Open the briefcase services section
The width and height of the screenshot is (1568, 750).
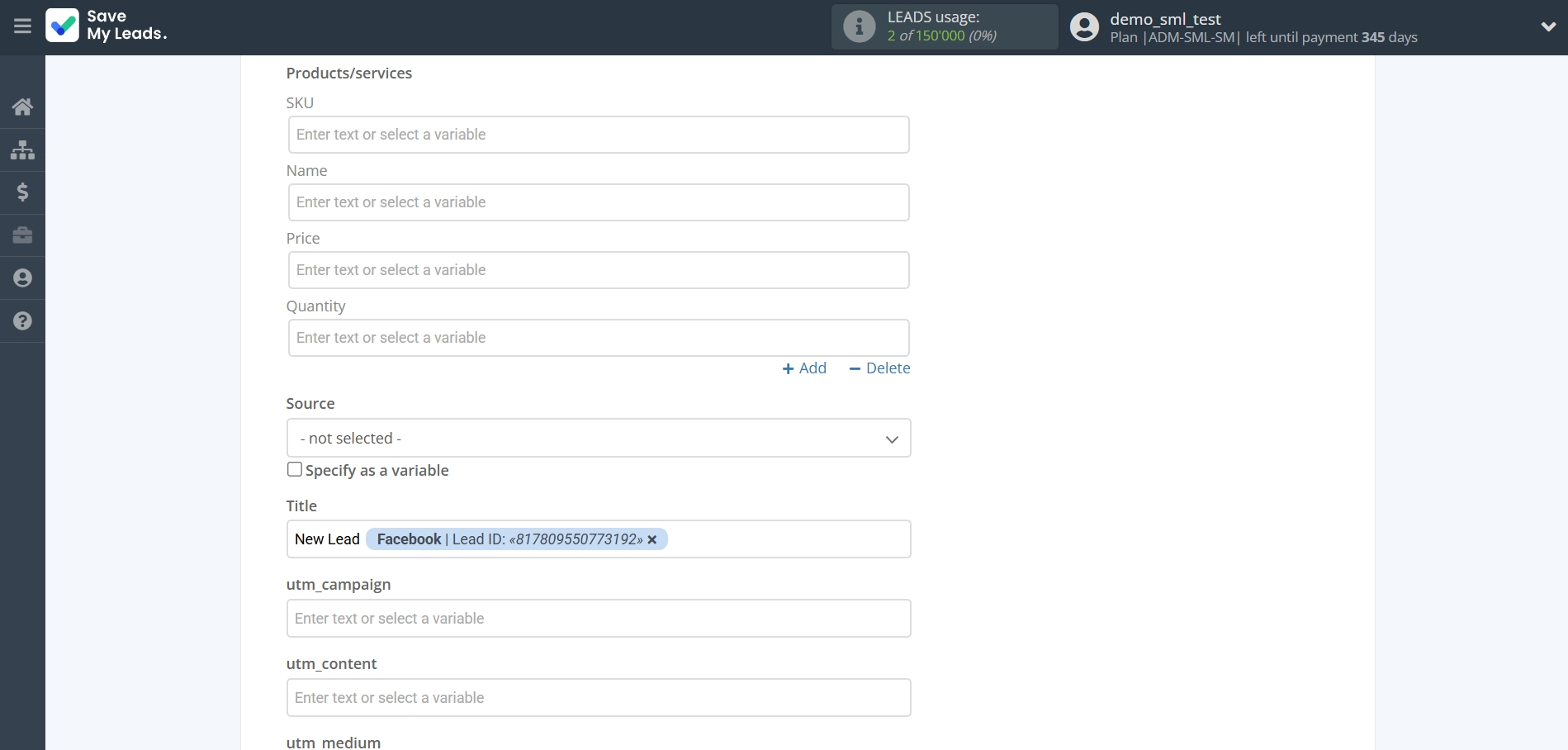pos(21,235)
